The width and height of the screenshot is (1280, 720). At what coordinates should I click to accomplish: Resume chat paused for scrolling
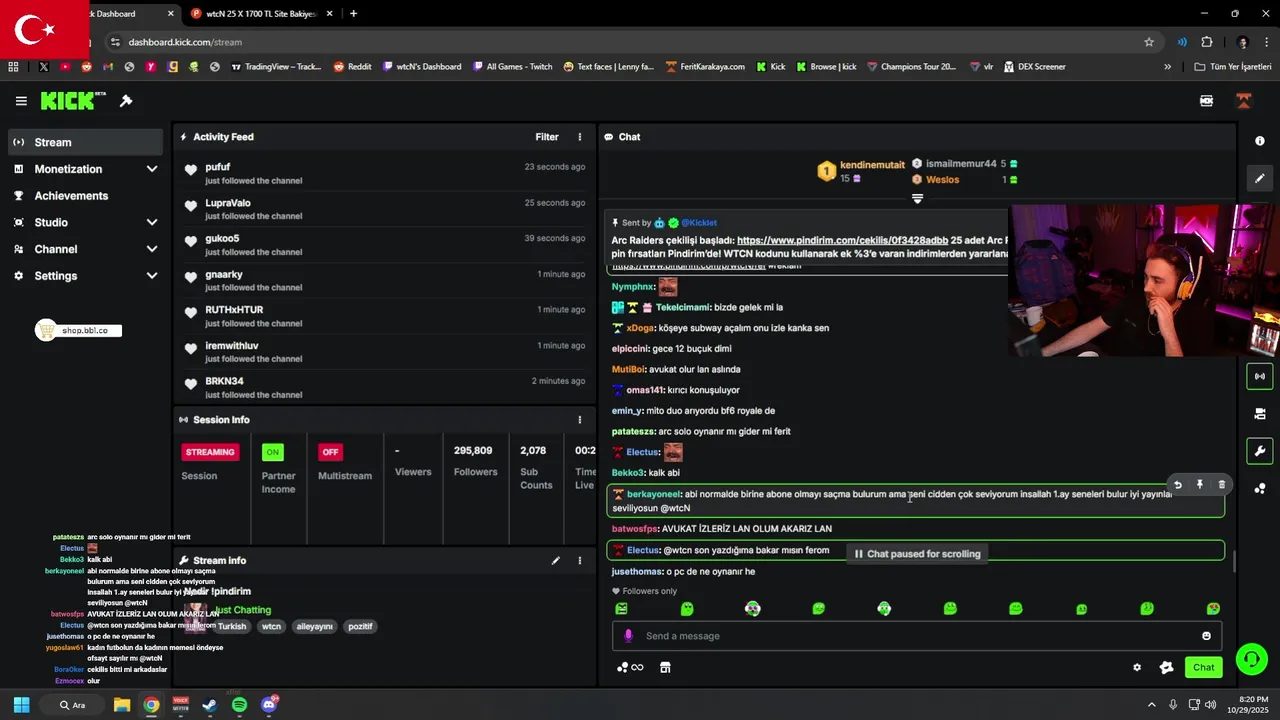point(917,554)
